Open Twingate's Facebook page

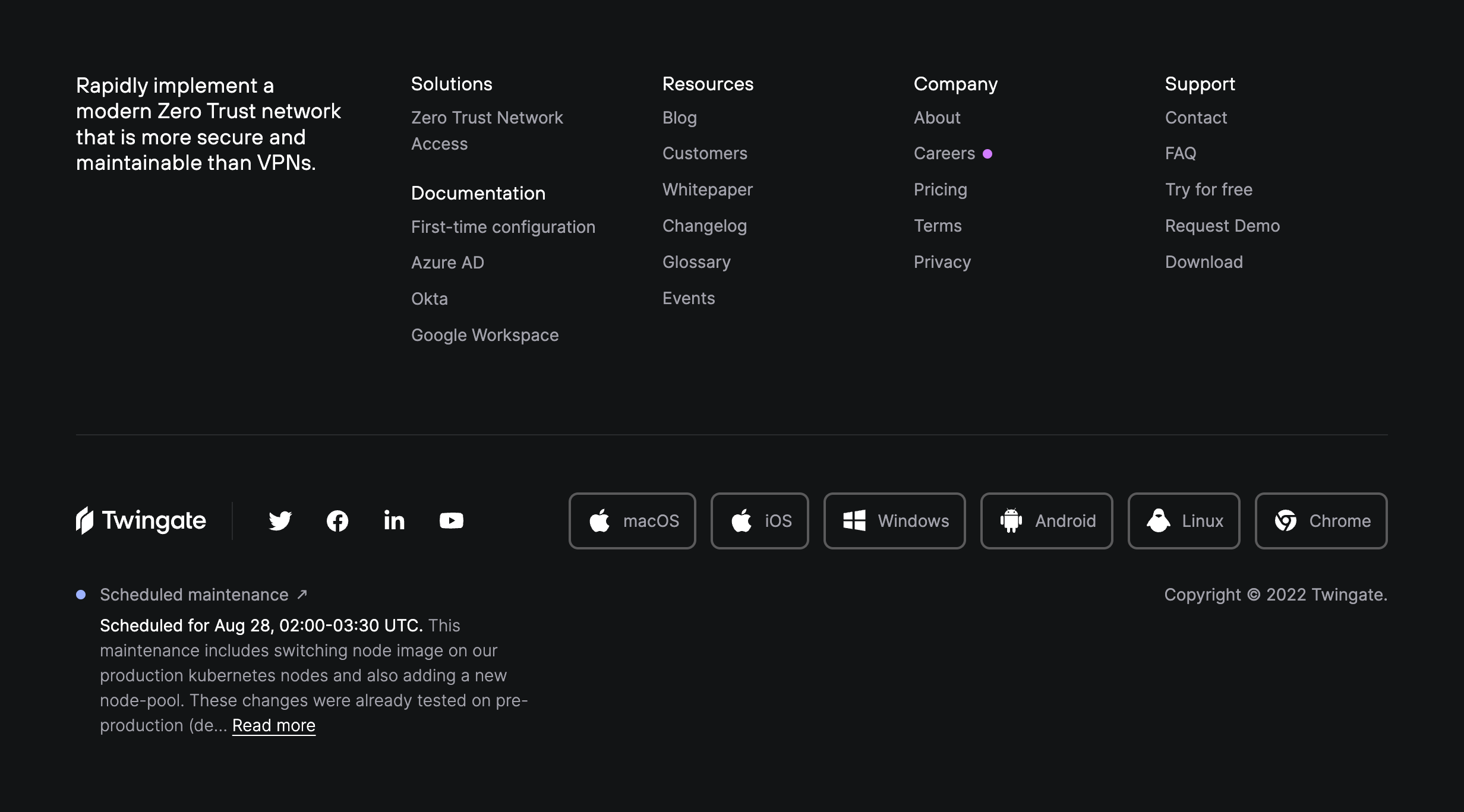tap(337, 520)
